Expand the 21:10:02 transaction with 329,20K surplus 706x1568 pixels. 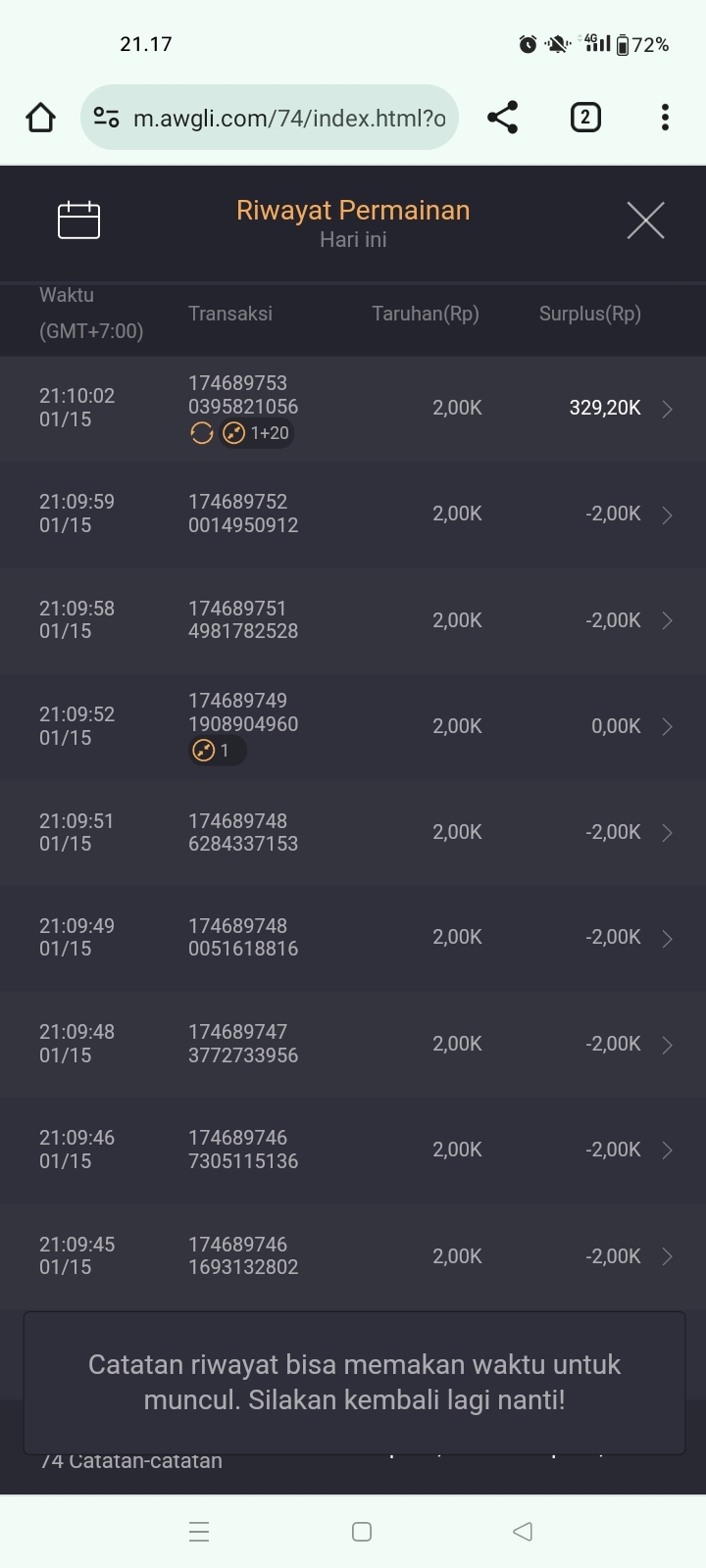click(667, 409)
